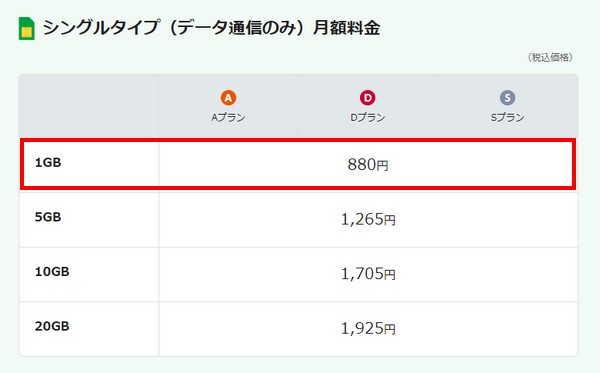Click the Aプラン label text
The width and height of the screenshot is (600, 373).
[x=228, y=117]
